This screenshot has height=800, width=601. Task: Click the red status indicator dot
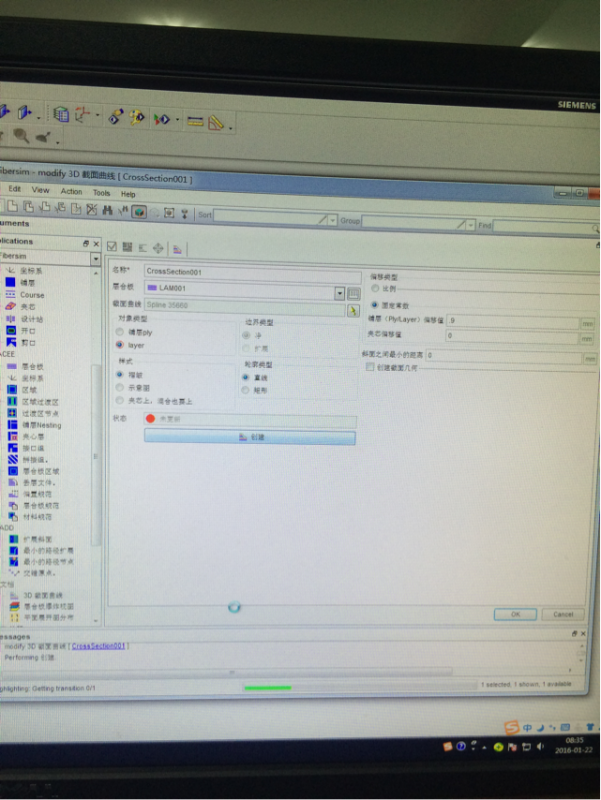pos(150,418)
